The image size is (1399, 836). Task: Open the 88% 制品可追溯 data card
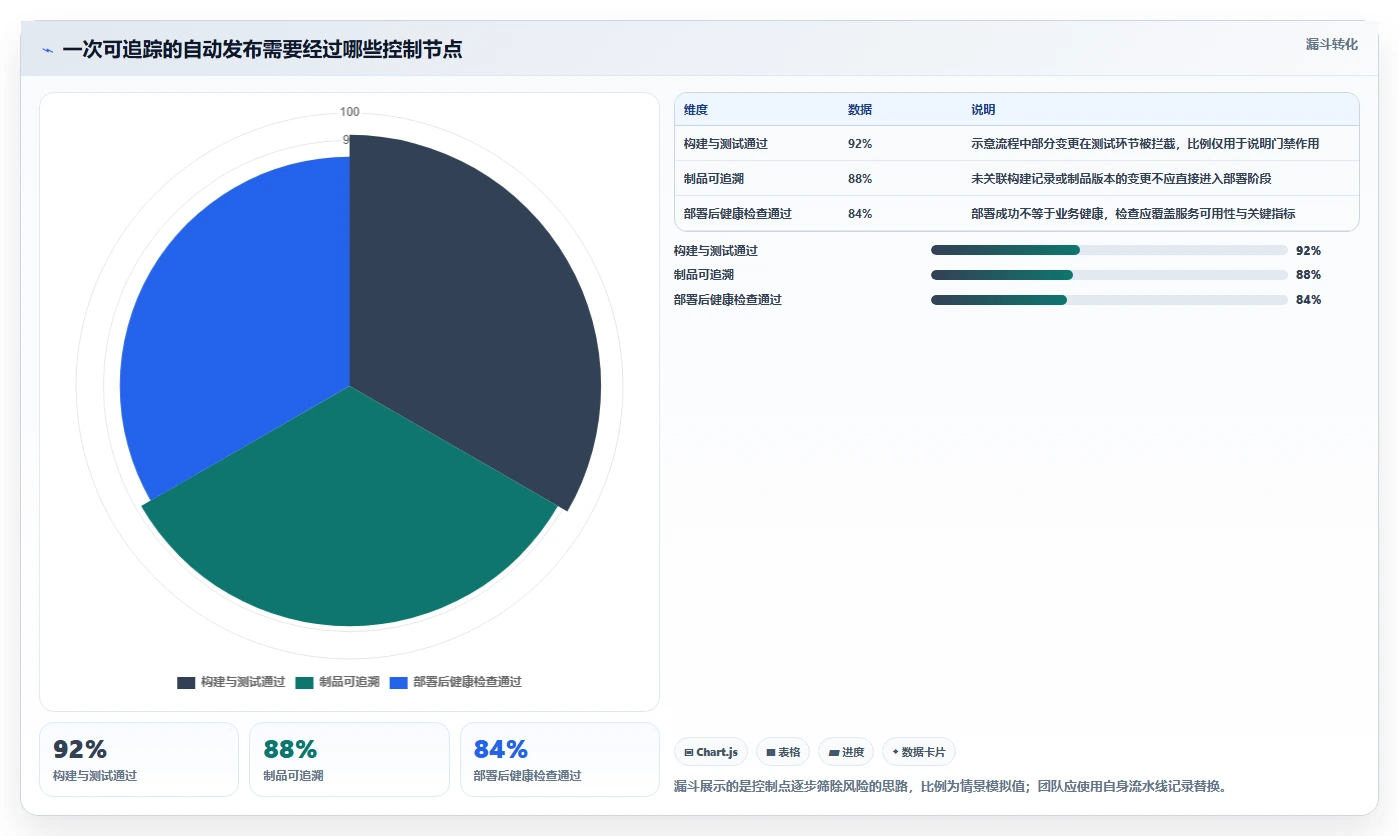[x=349, y=760]
